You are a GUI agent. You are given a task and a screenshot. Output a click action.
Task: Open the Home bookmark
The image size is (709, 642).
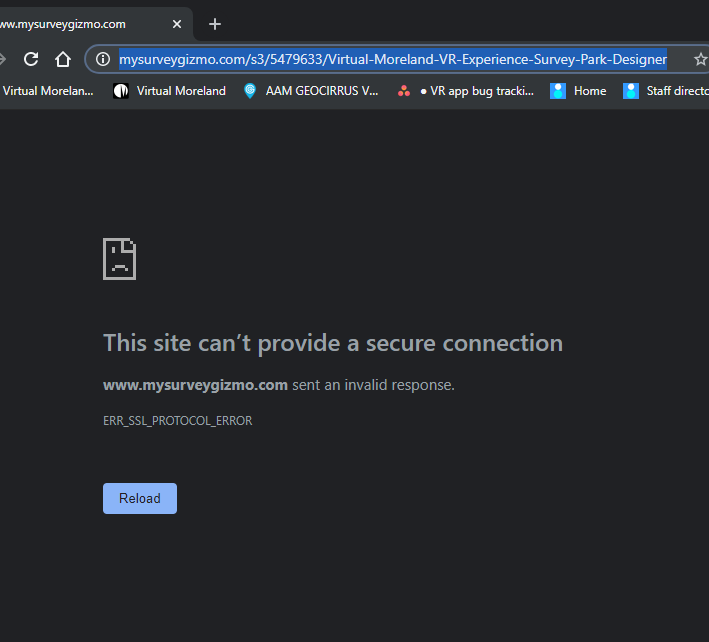pos(578,91)
